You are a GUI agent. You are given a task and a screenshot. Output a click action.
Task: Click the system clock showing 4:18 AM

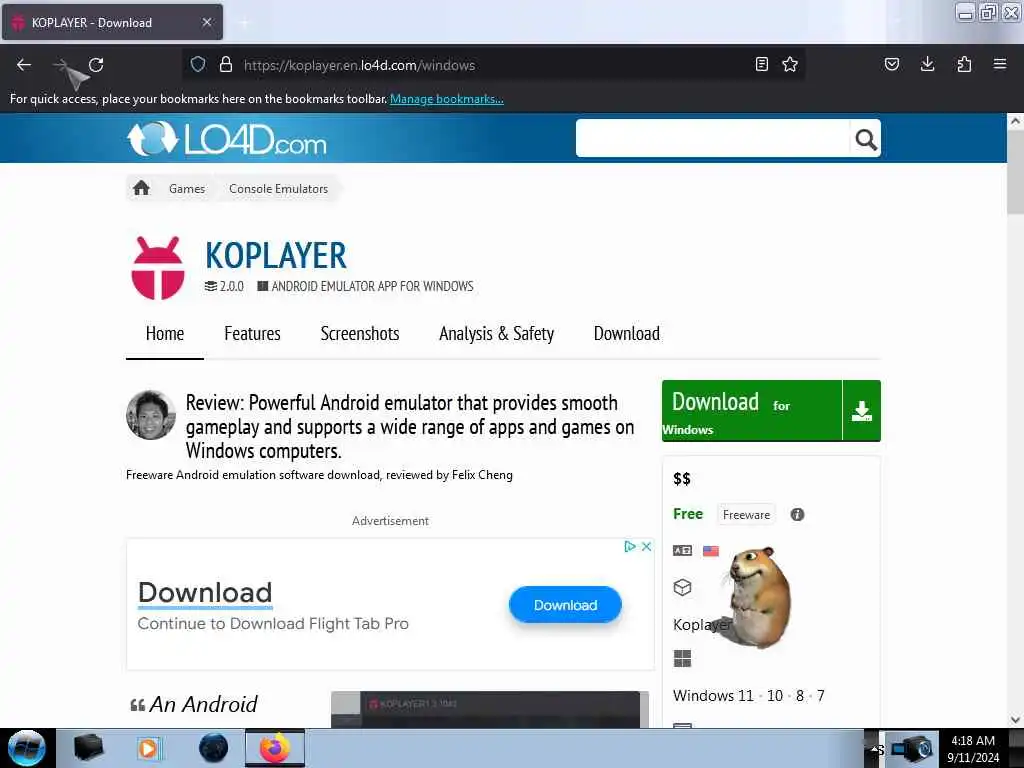(973, 748)
